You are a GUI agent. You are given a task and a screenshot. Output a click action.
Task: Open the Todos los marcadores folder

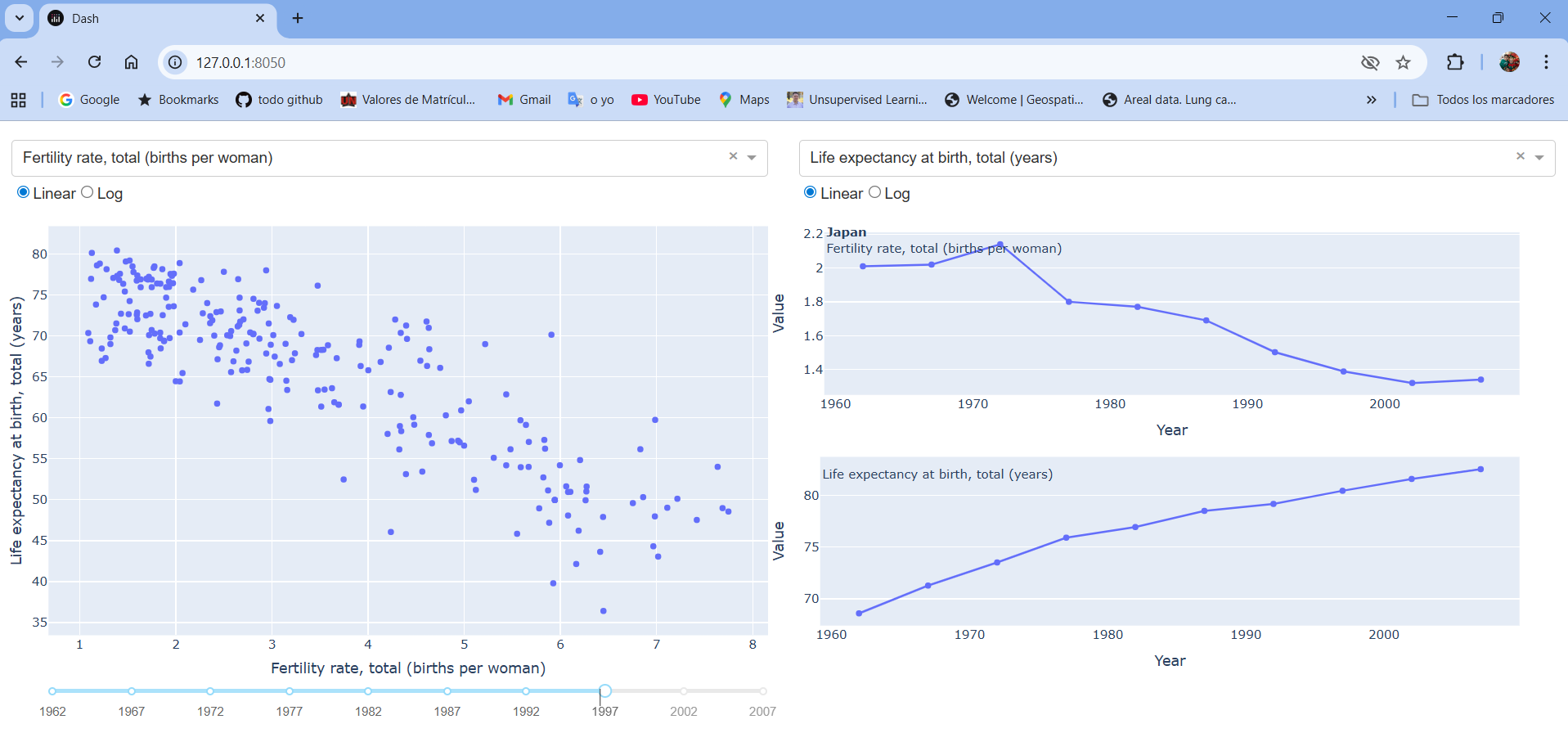1483,100
